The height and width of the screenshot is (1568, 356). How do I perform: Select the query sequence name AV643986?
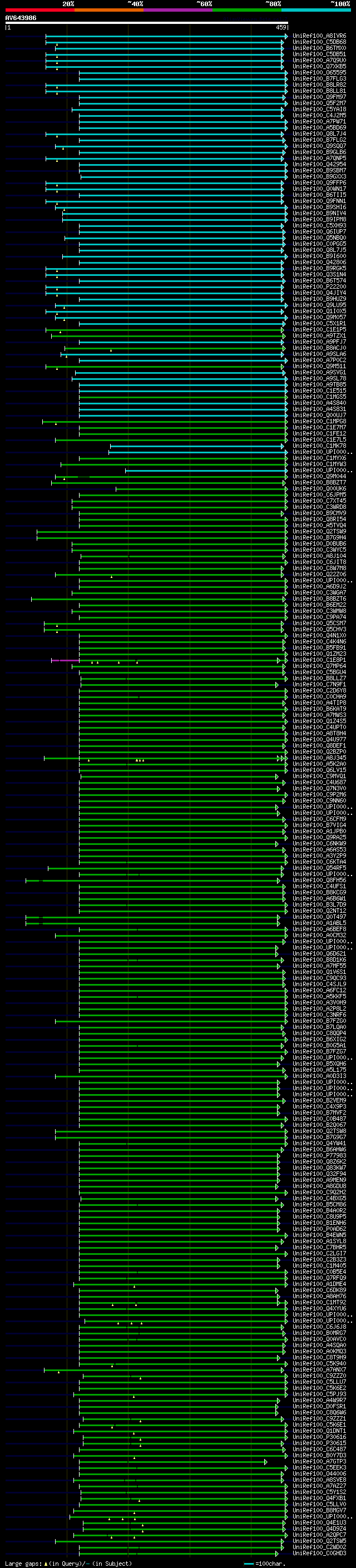click(21, 18)
